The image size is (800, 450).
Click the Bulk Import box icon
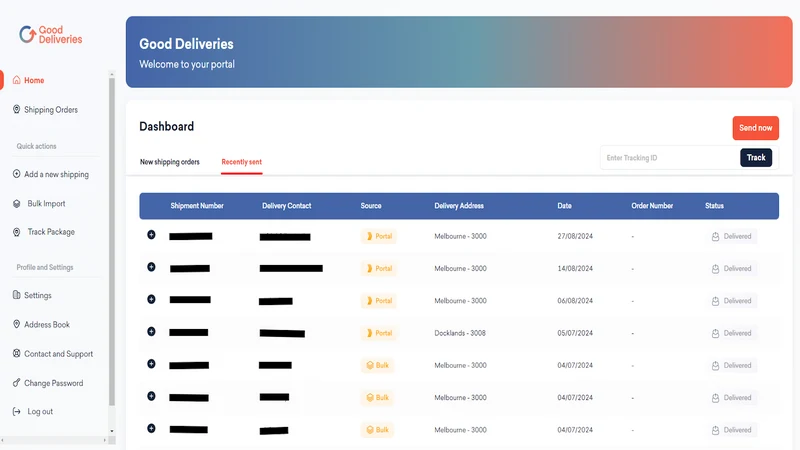16,204
